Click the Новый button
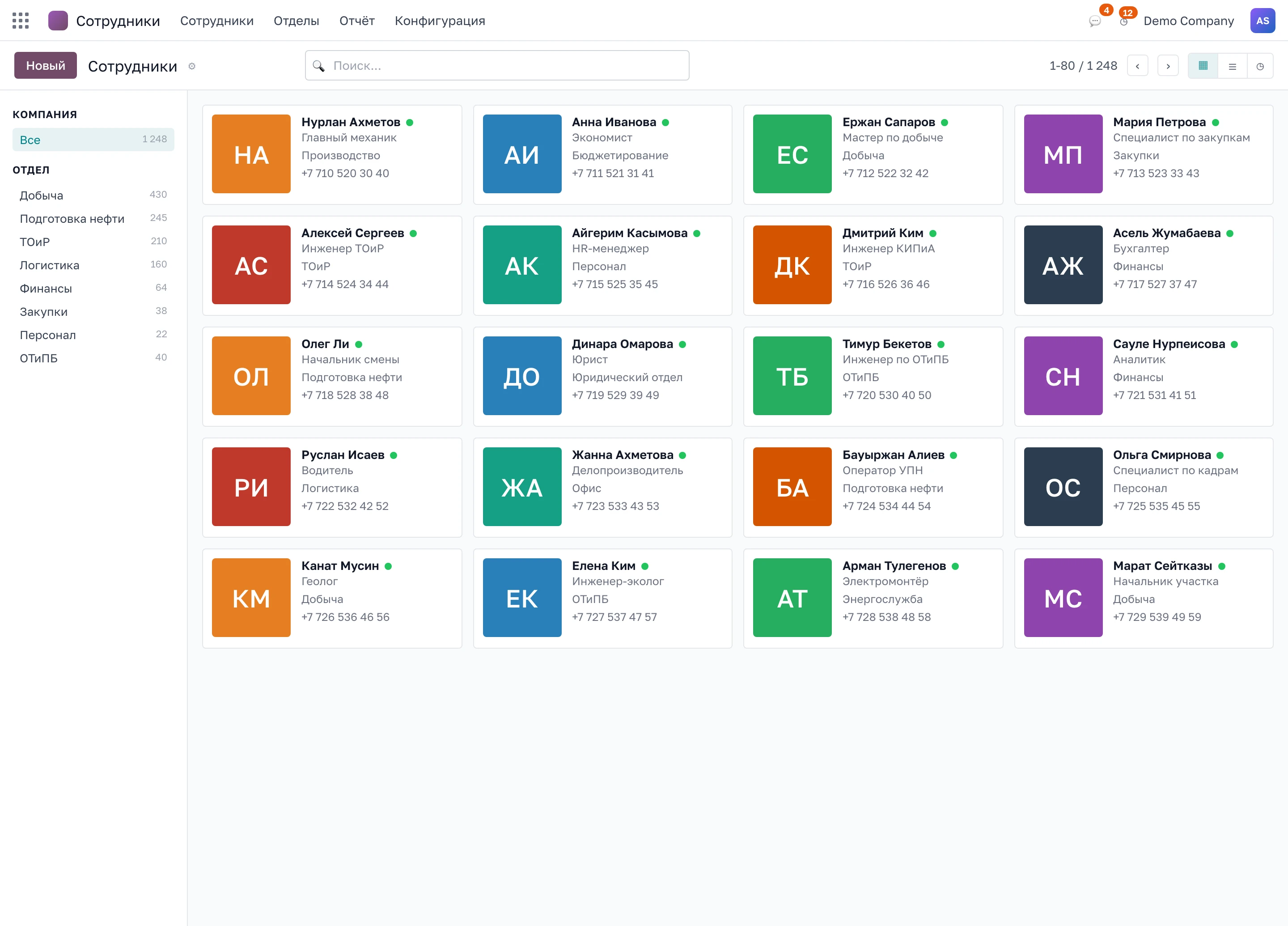1288x926 pixels. click(46, 65)
